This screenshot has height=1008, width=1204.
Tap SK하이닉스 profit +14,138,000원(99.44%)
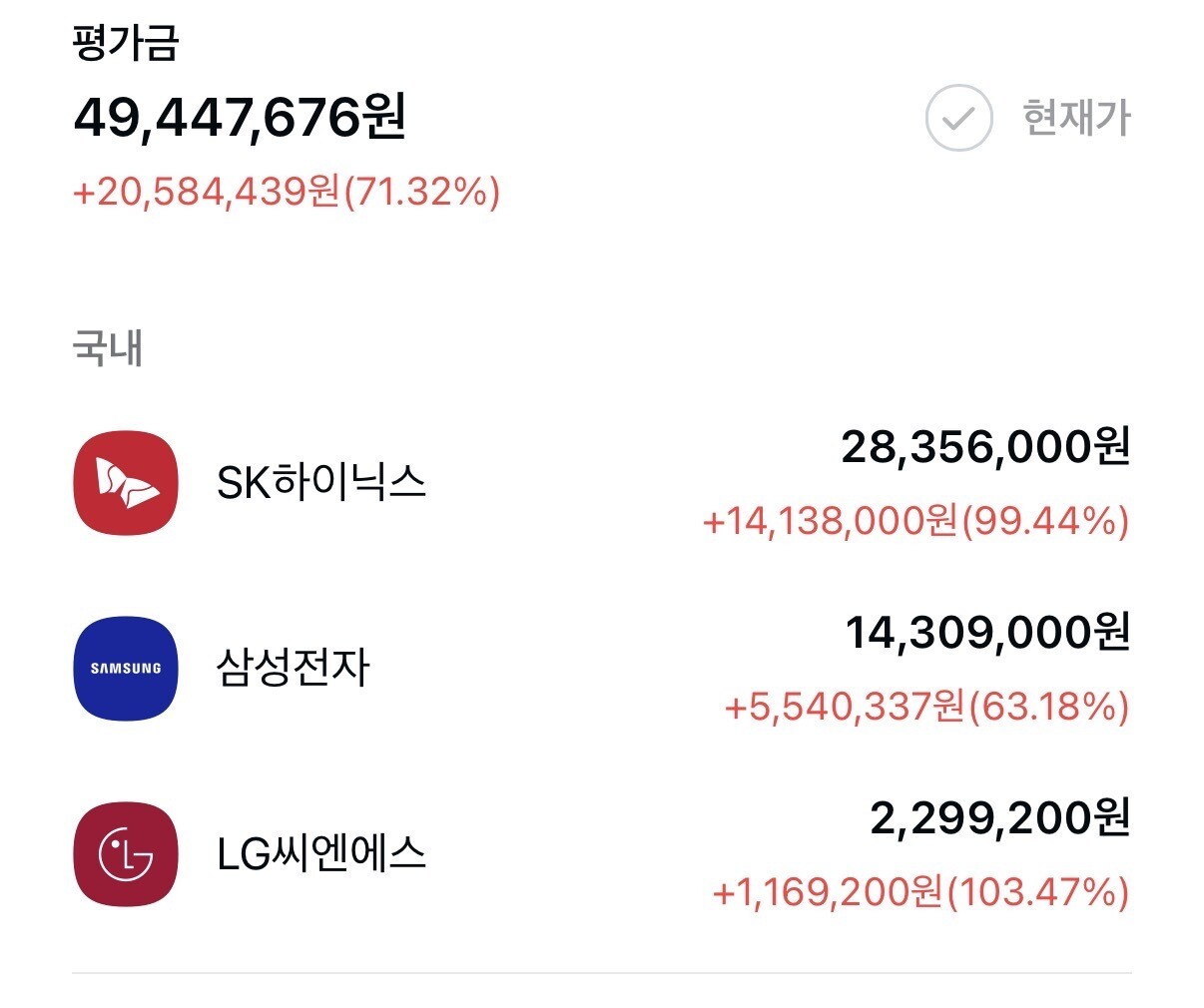pyautogui.click(x=915, y=521)
